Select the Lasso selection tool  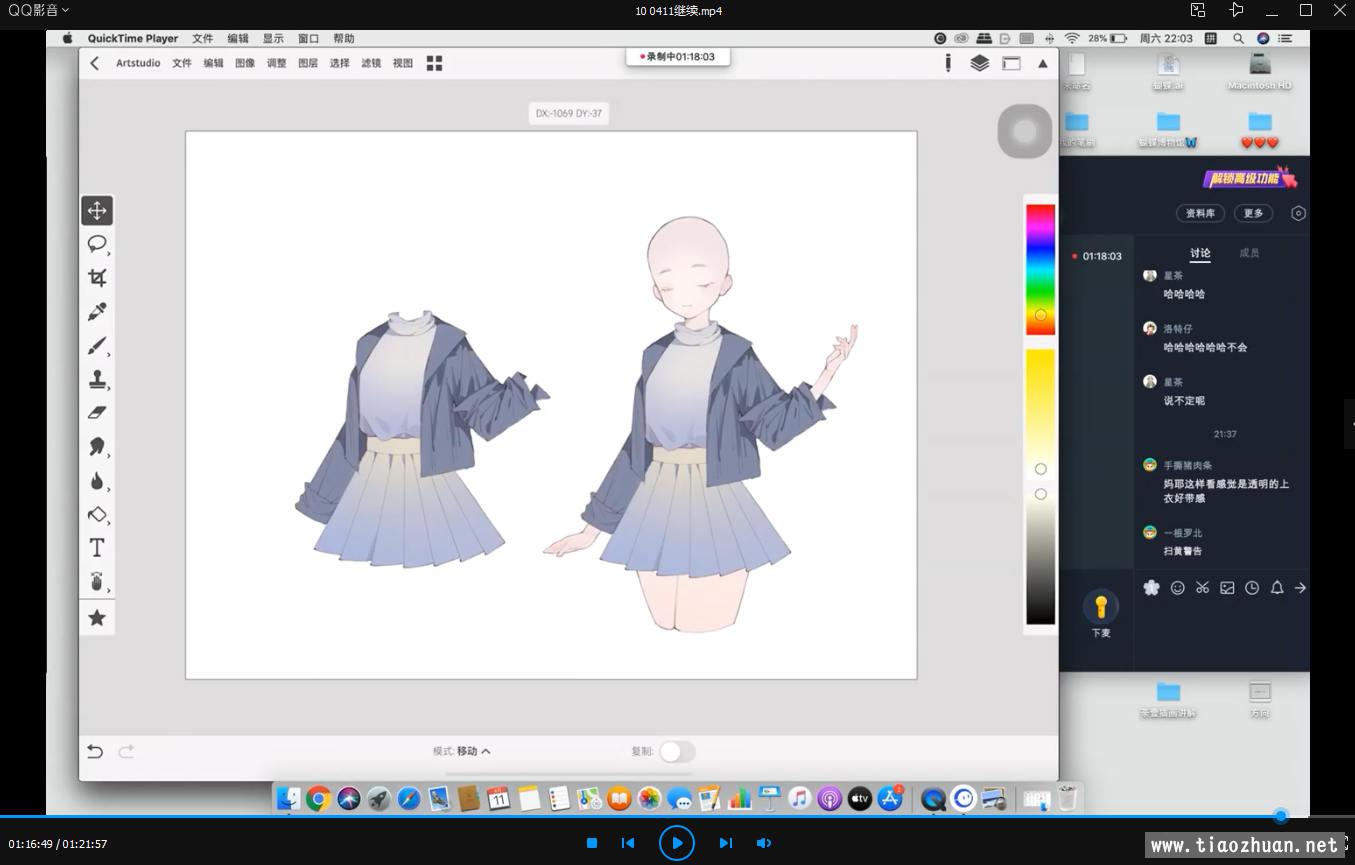[x=97, y=244]
